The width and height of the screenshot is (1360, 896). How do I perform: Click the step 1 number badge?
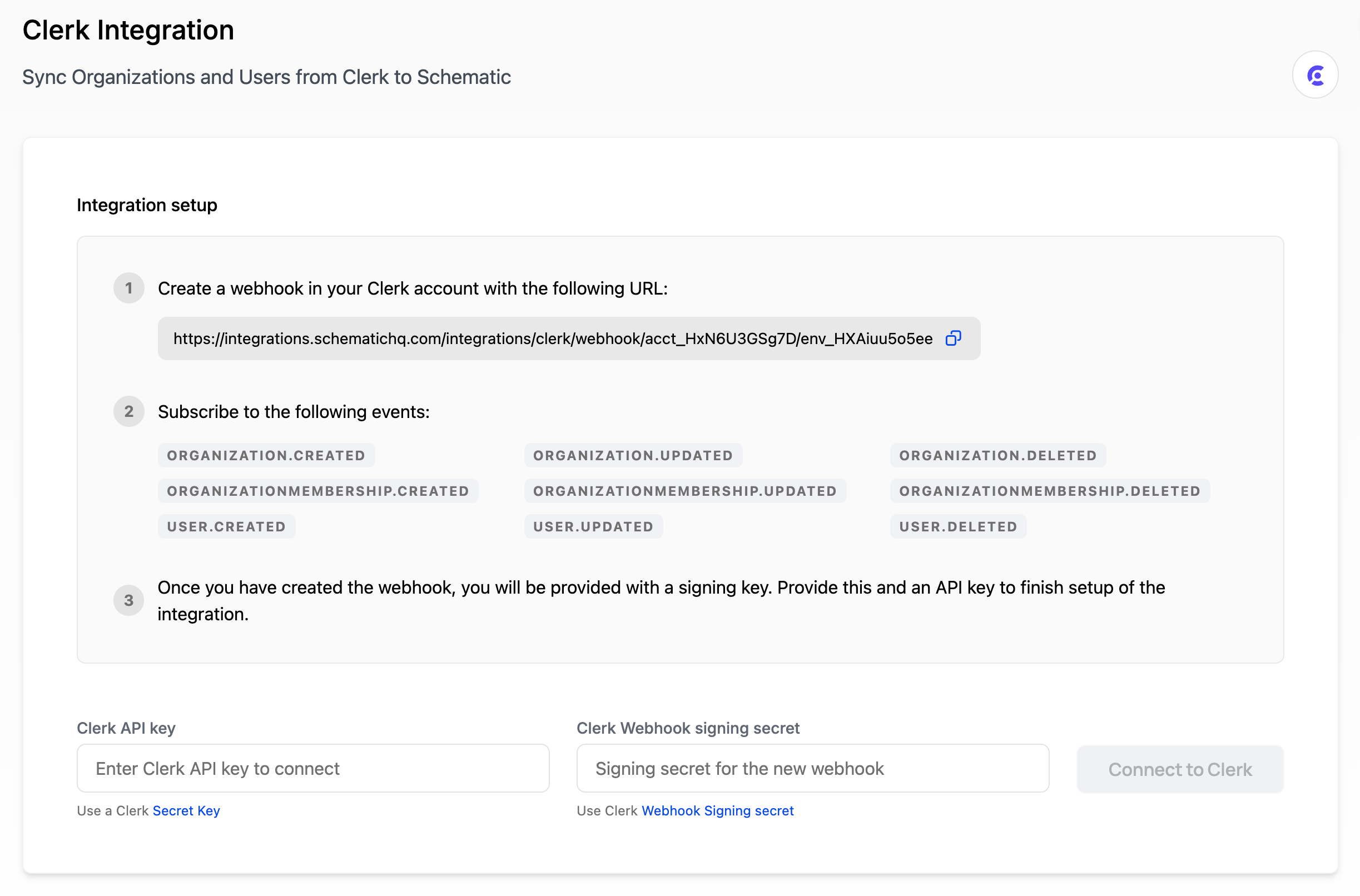coord(128,288)
